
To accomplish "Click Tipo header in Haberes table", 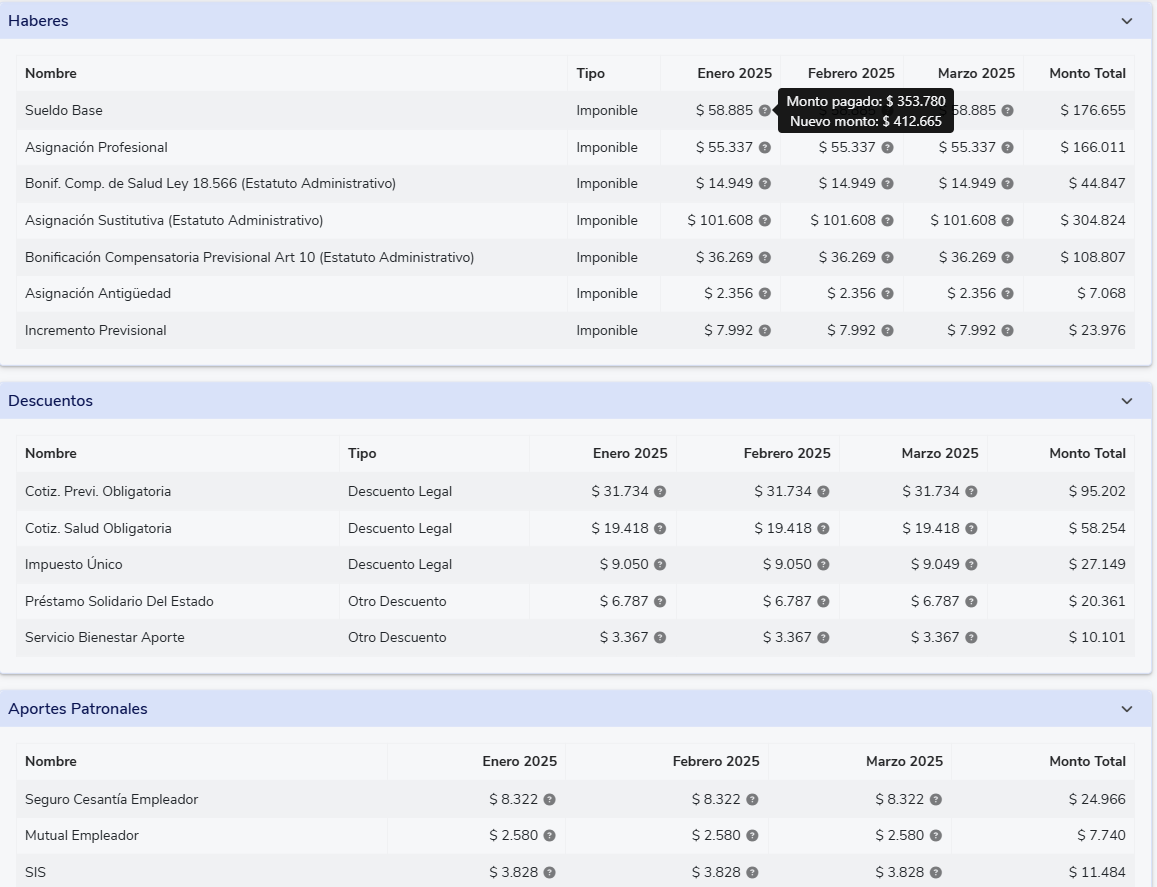I will pos(590,73).
